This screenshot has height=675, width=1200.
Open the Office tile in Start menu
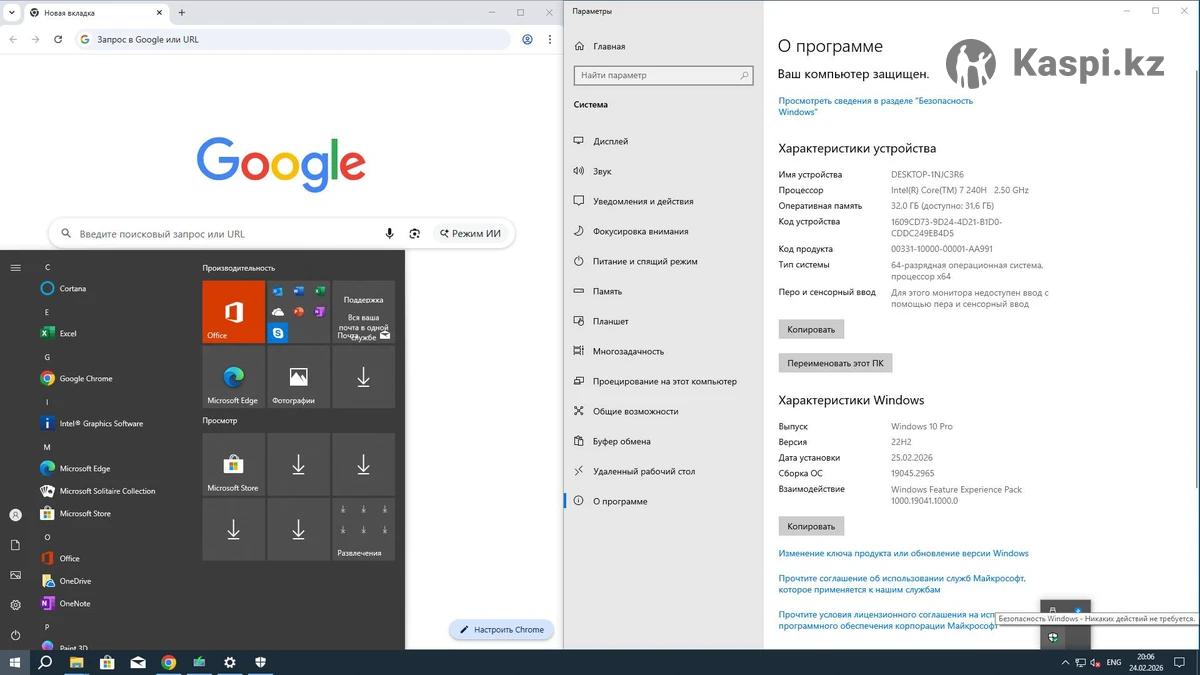pyautogui.click(x=233, y=312)
